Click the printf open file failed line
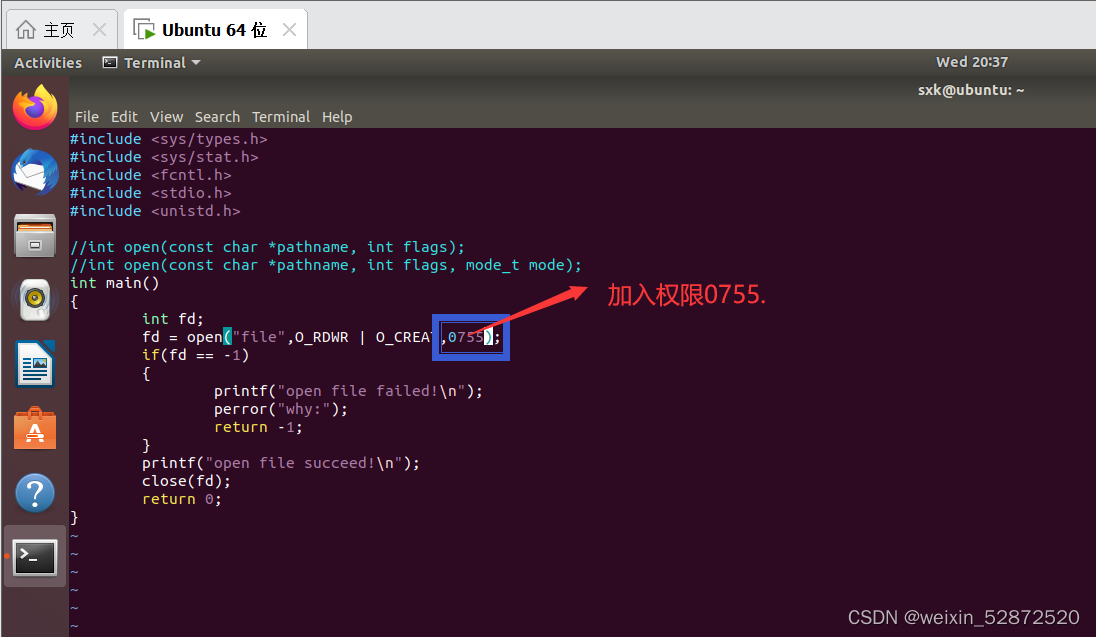Image resolution: width=1096 pixels, height=637 pixels. point(348,391)
